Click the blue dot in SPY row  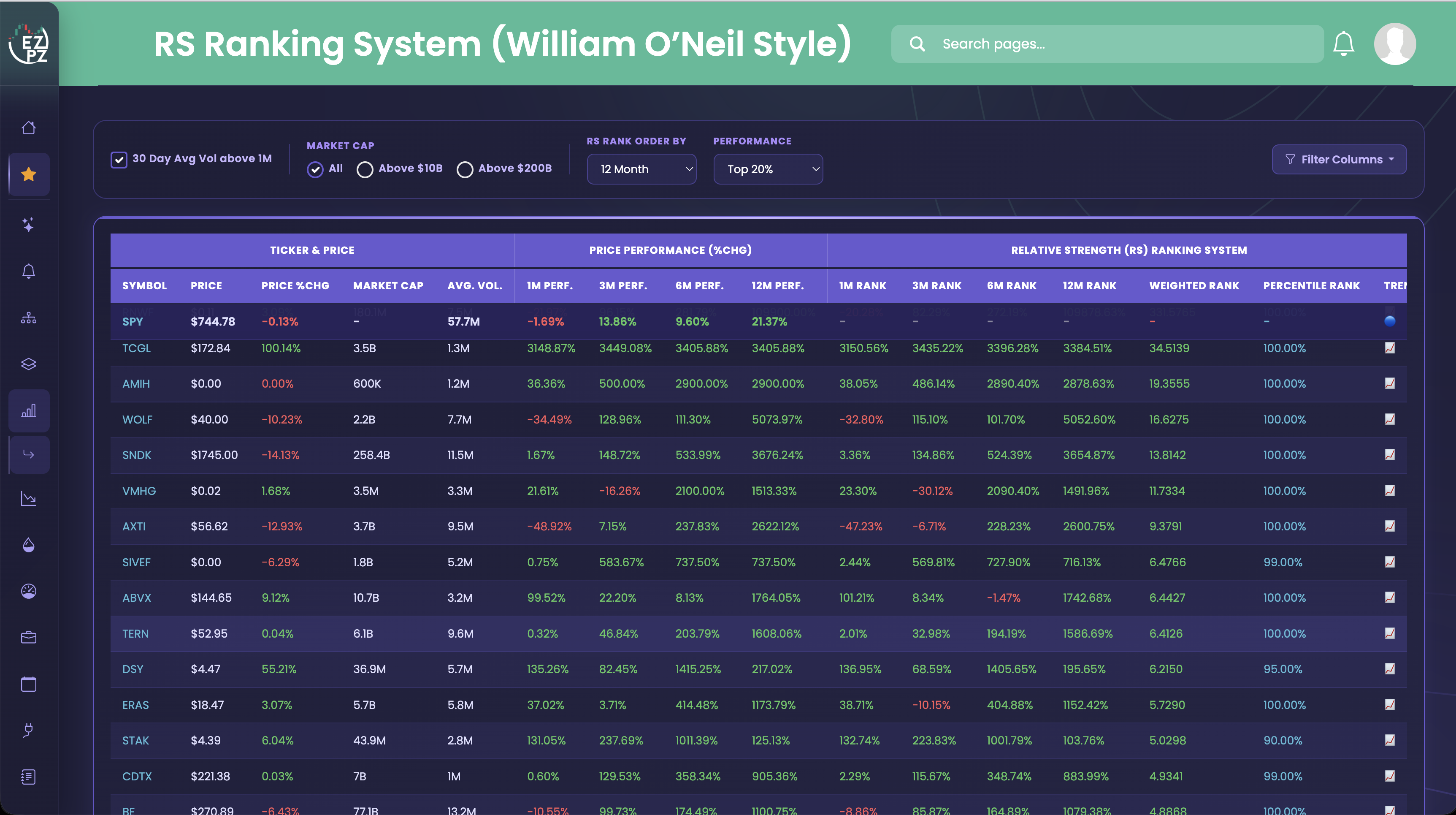coord(1390,321)
